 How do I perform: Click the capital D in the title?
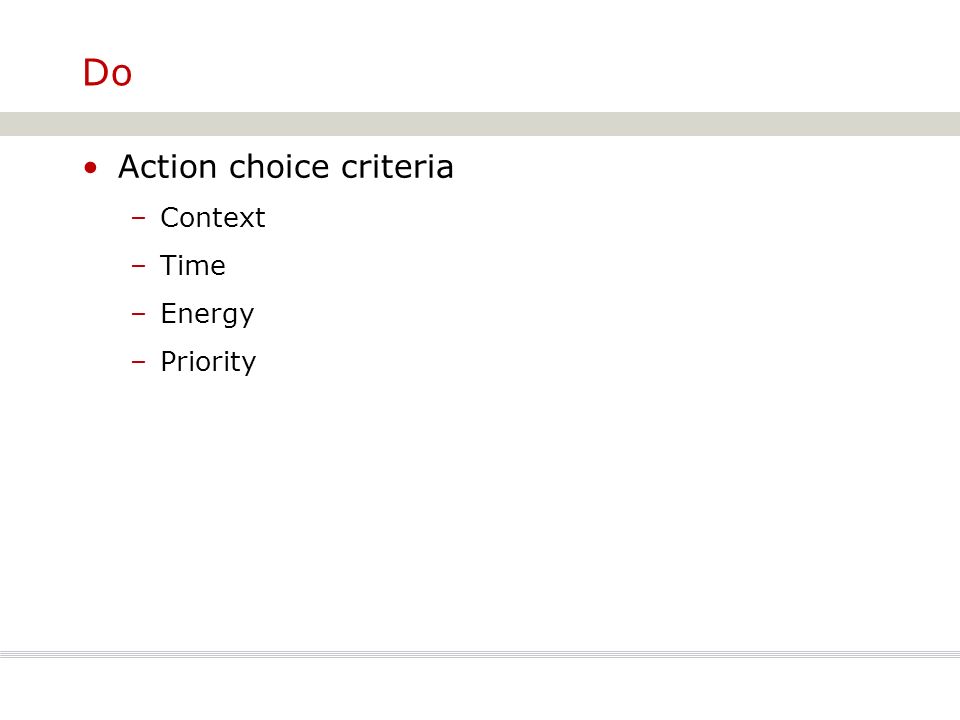click(96, 73)
